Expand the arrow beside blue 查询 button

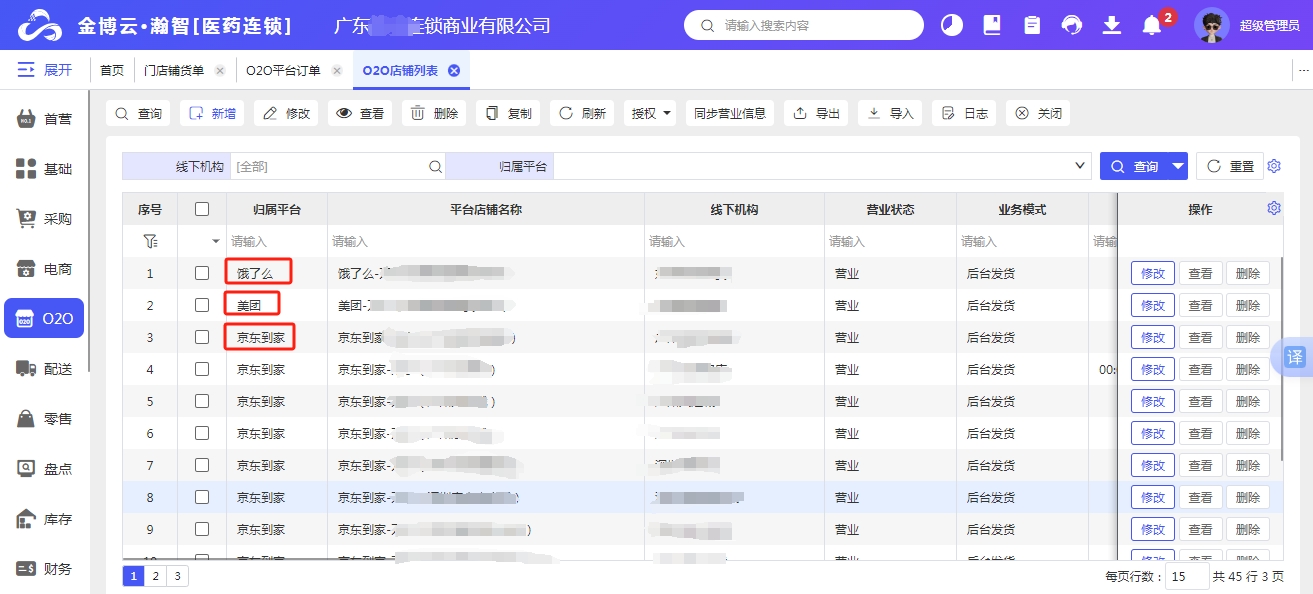click(1178, 167)
